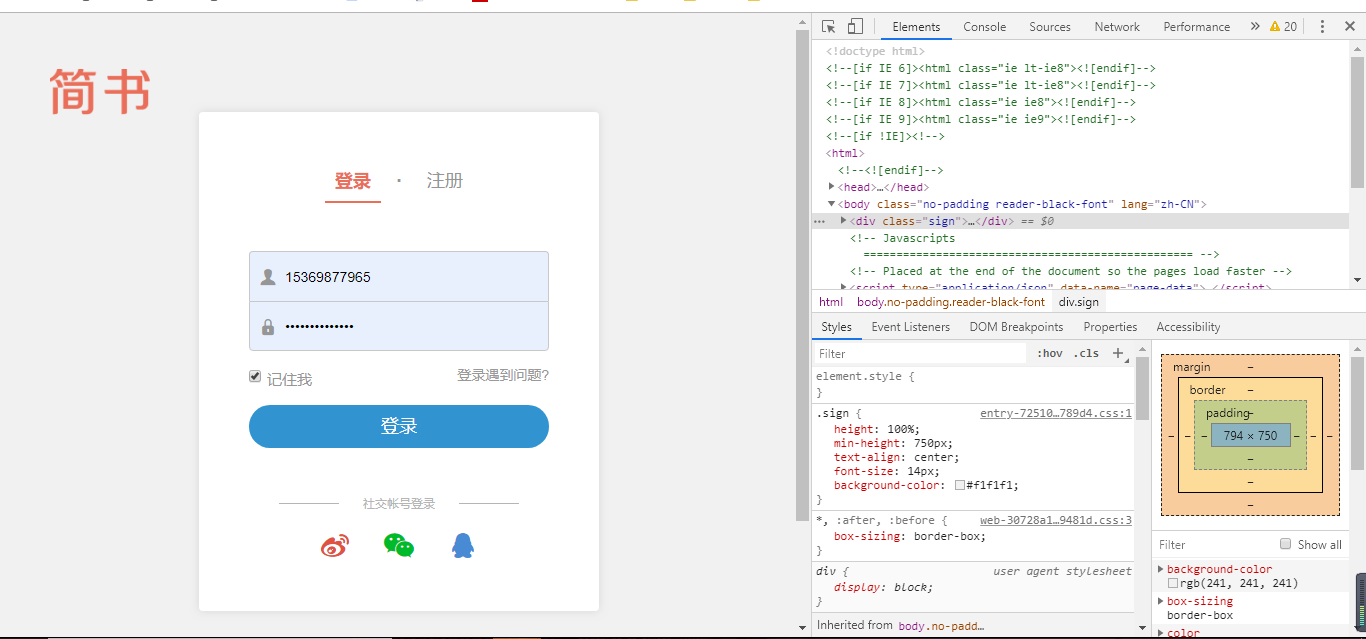Click the add new style rule plus icon
The image size is (1366, 639).
tap(1118, 353)
